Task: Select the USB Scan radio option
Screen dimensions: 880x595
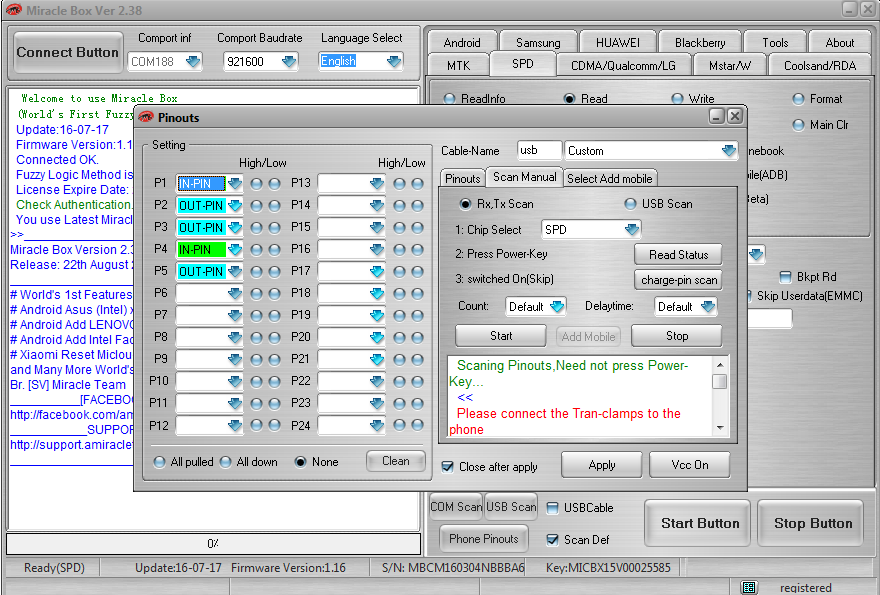Action: point(630,204)
